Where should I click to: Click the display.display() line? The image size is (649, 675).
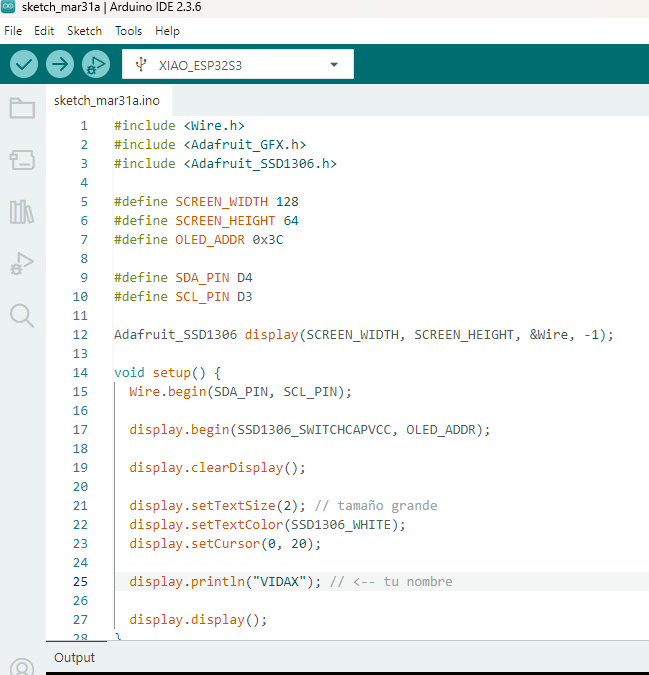198,619
